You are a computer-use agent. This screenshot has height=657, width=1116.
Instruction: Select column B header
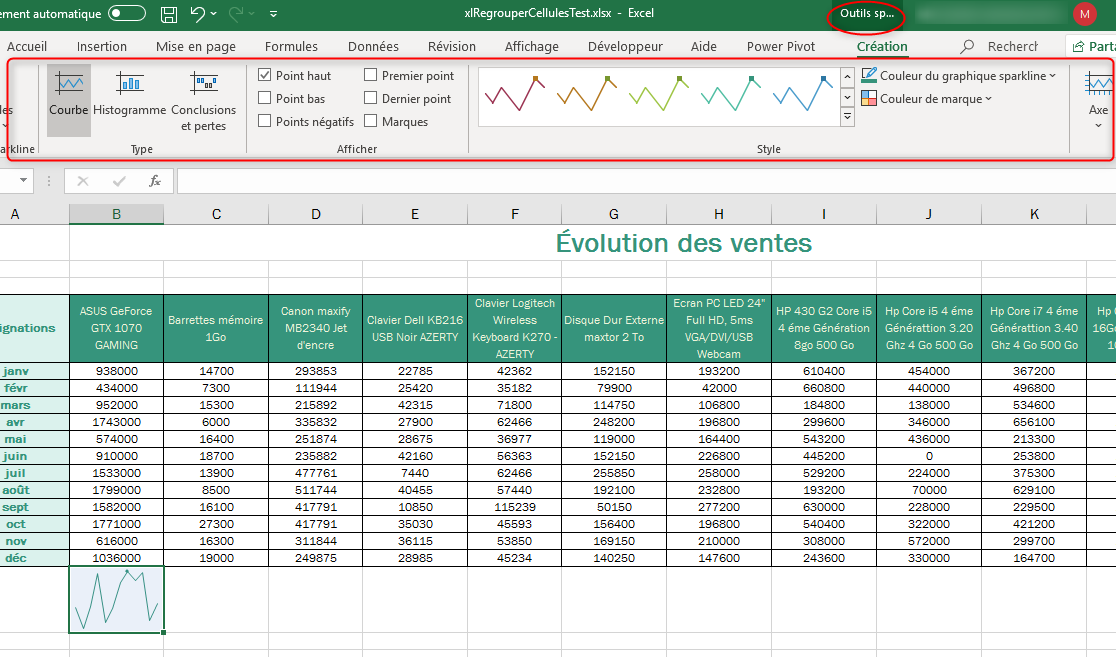coord(117,214)
